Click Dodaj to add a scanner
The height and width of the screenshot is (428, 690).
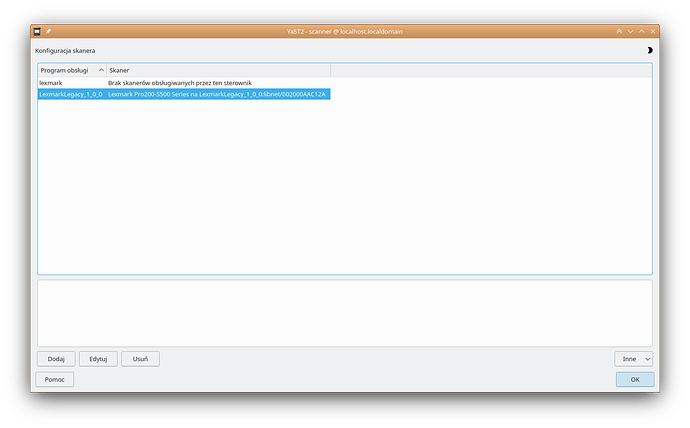pos(56,358)
